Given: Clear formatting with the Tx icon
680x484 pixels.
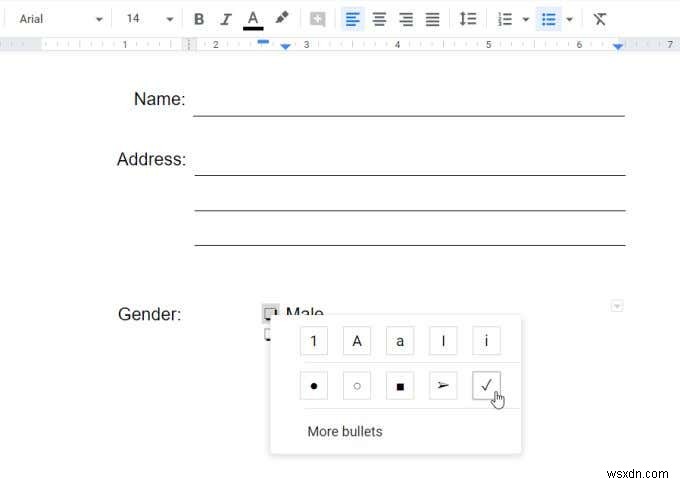Looking at the screenshot, I should [x=600, y=19].
